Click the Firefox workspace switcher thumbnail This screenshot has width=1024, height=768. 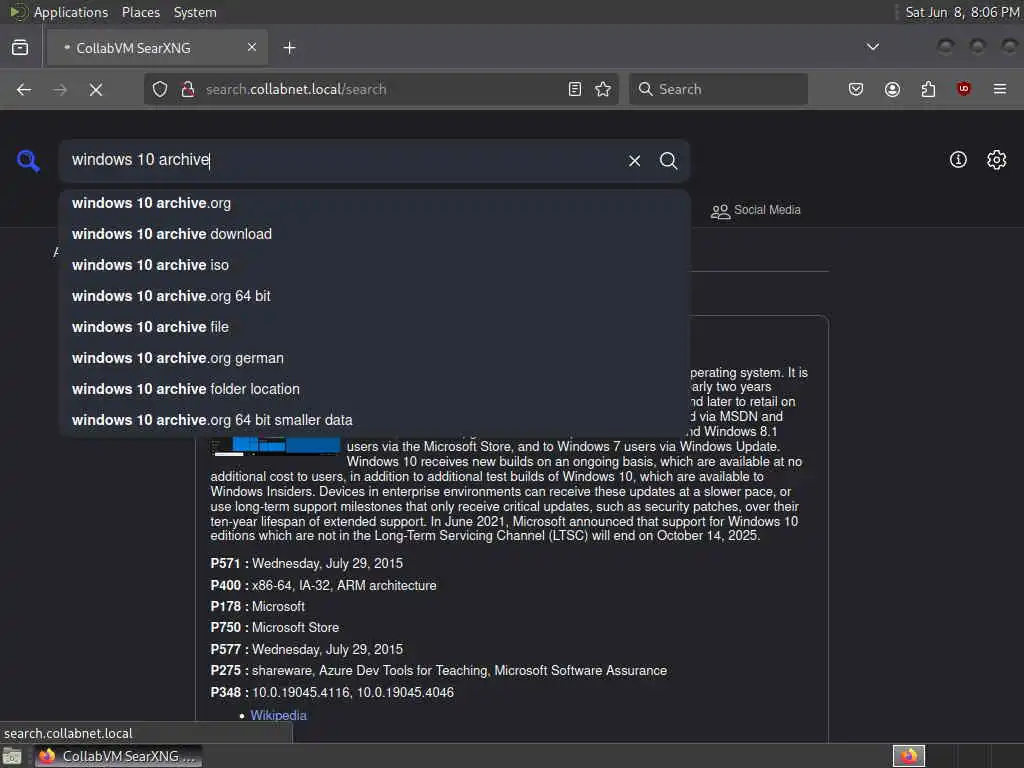click(909, 756)
